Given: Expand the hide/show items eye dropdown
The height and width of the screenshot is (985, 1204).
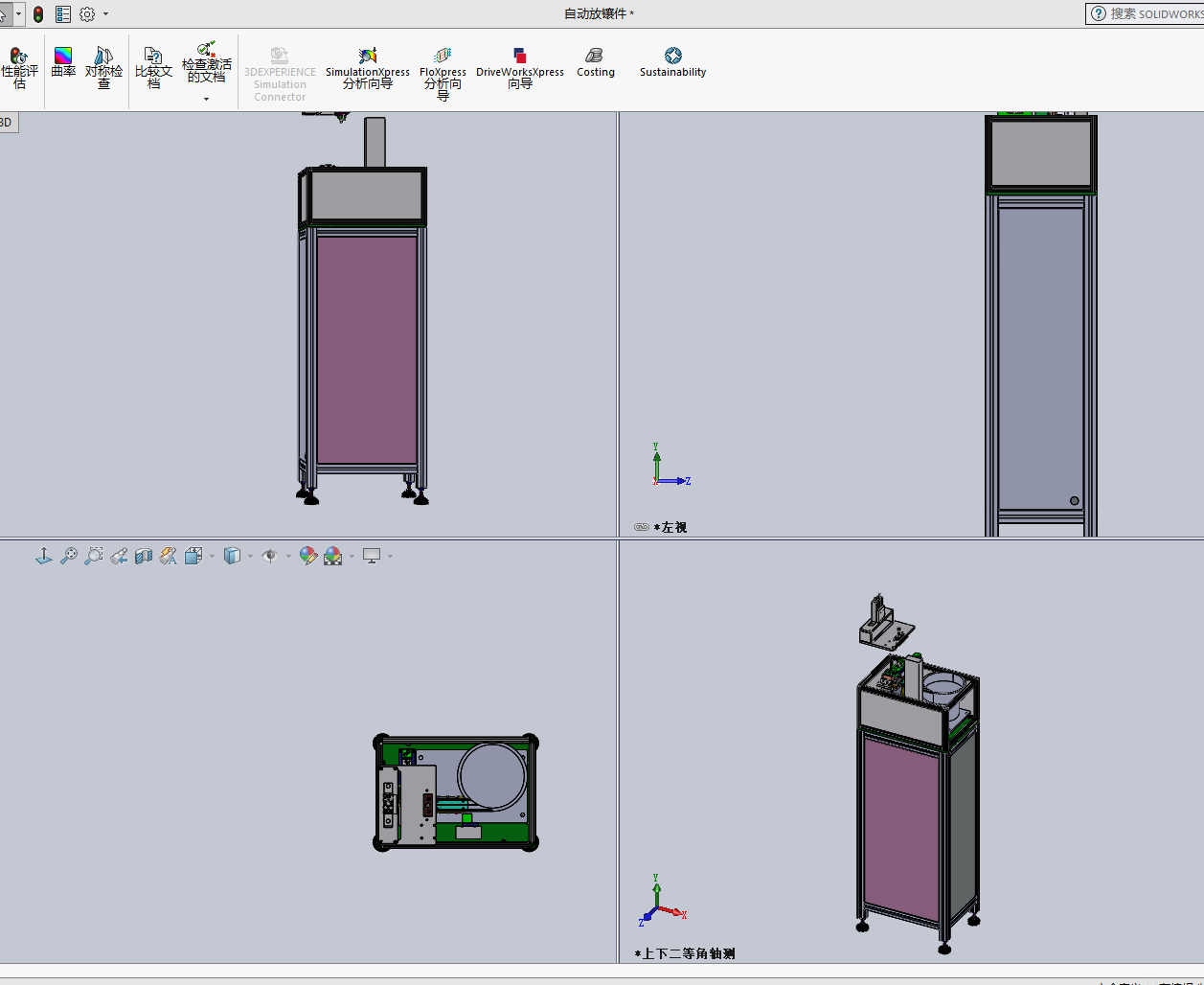Looking at the screenshot, I should pos(288,557).
